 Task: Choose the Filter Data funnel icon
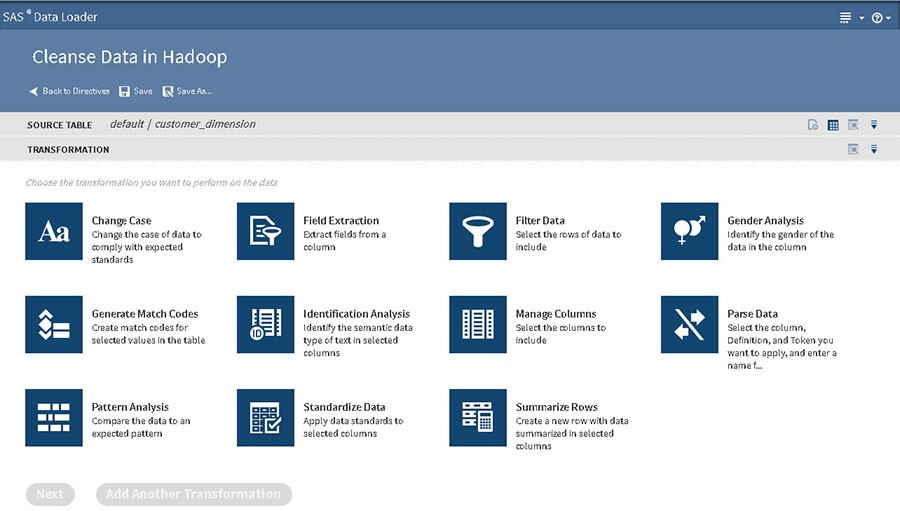(478, 231)
